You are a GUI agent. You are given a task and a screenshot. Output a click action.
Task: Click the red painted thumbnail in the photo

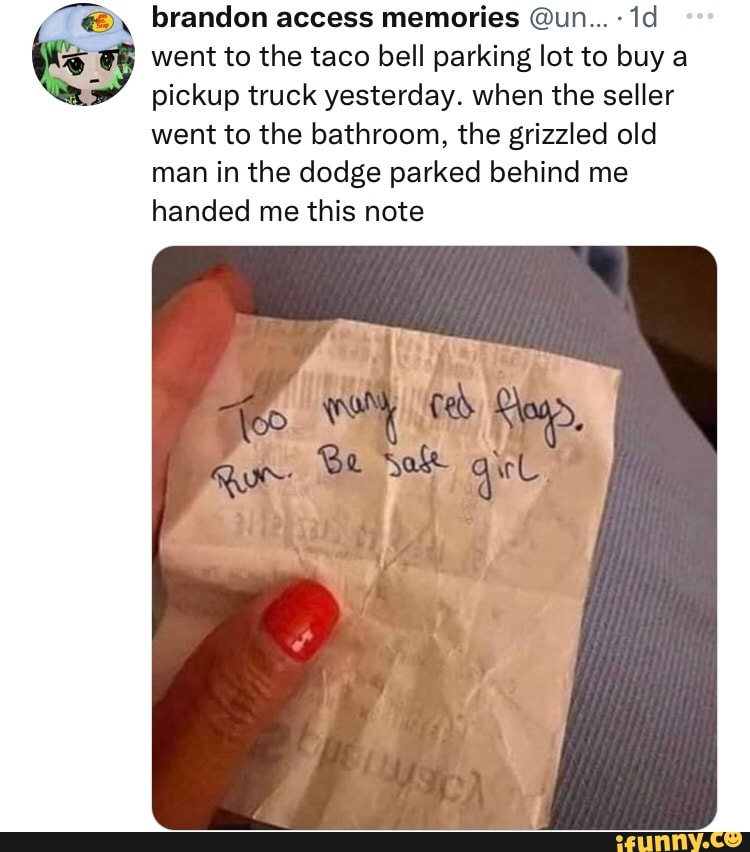tap(300, 619)
